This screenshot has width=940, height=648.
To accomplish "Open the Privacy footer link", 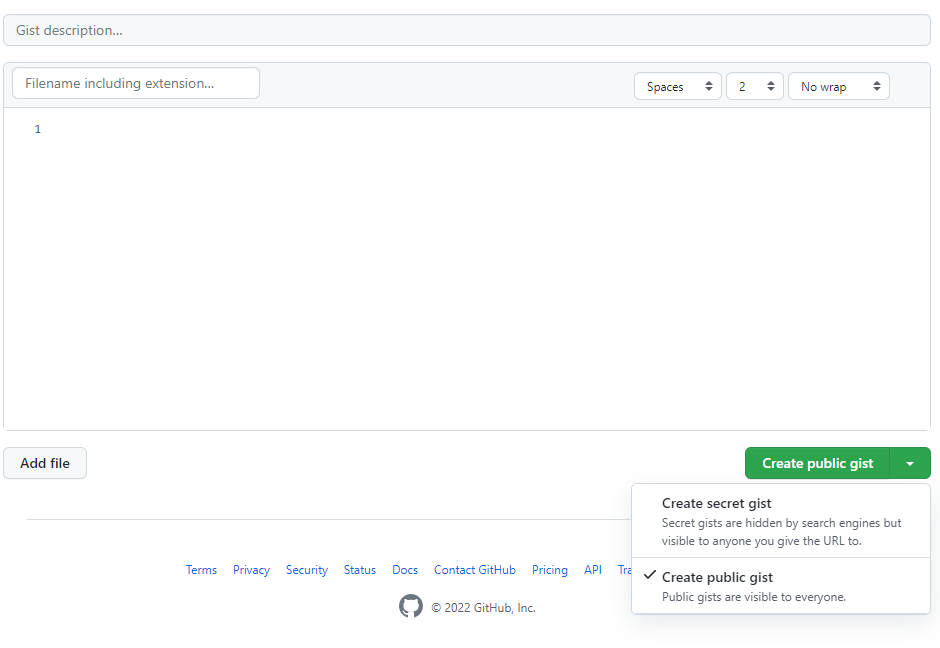I will coord(251,569).
